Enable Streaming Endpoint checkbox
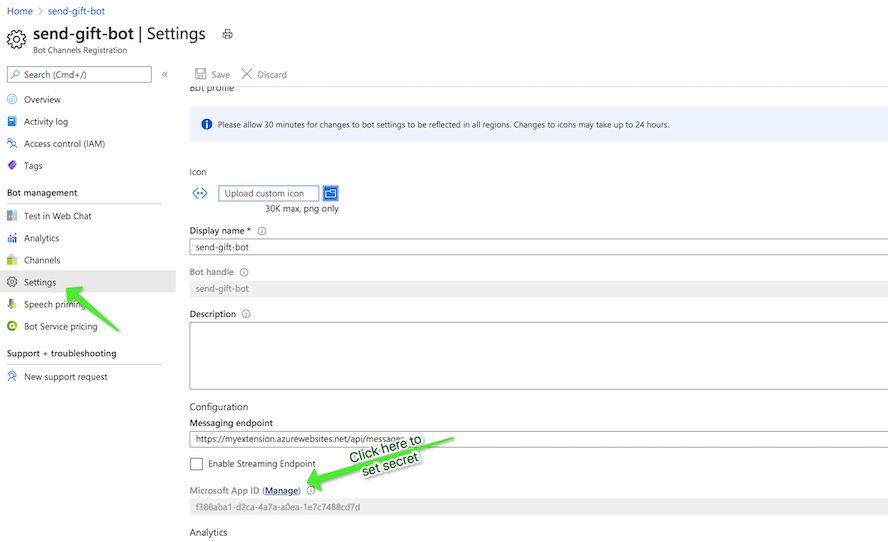 197,464
